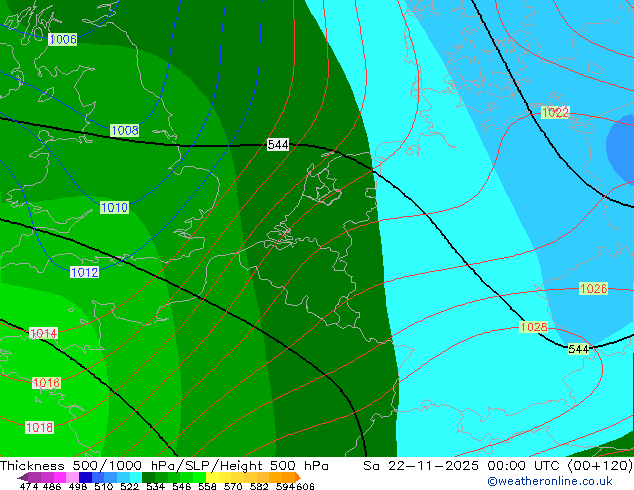This screenshot has width=634, height=490.
Task: Click the 606 legend value
Action: (x=304, y=486)
